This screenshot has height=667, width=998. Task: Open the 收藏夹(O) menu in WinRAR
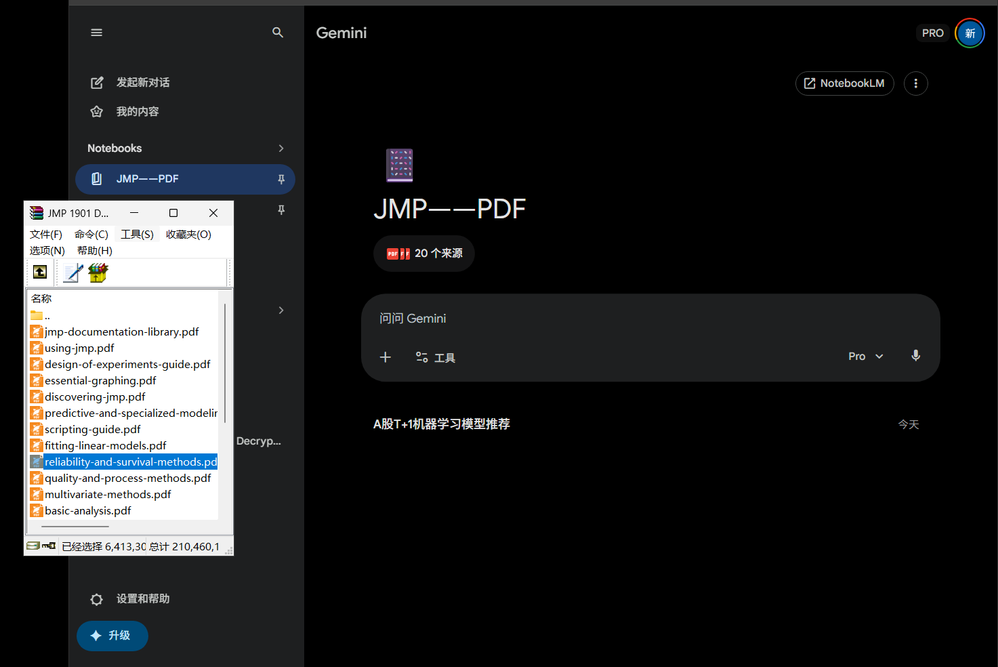[188, 234]
